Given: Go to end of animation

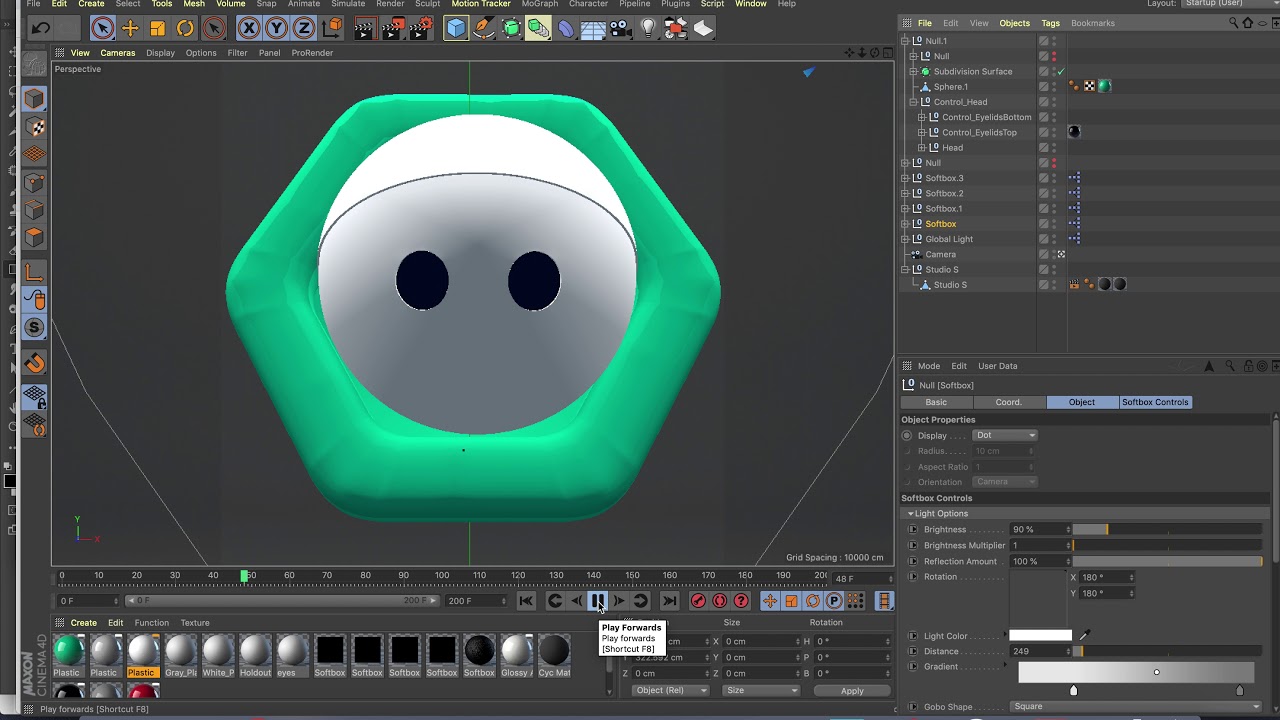Looking at the screenshot, I should pos(670,601).
